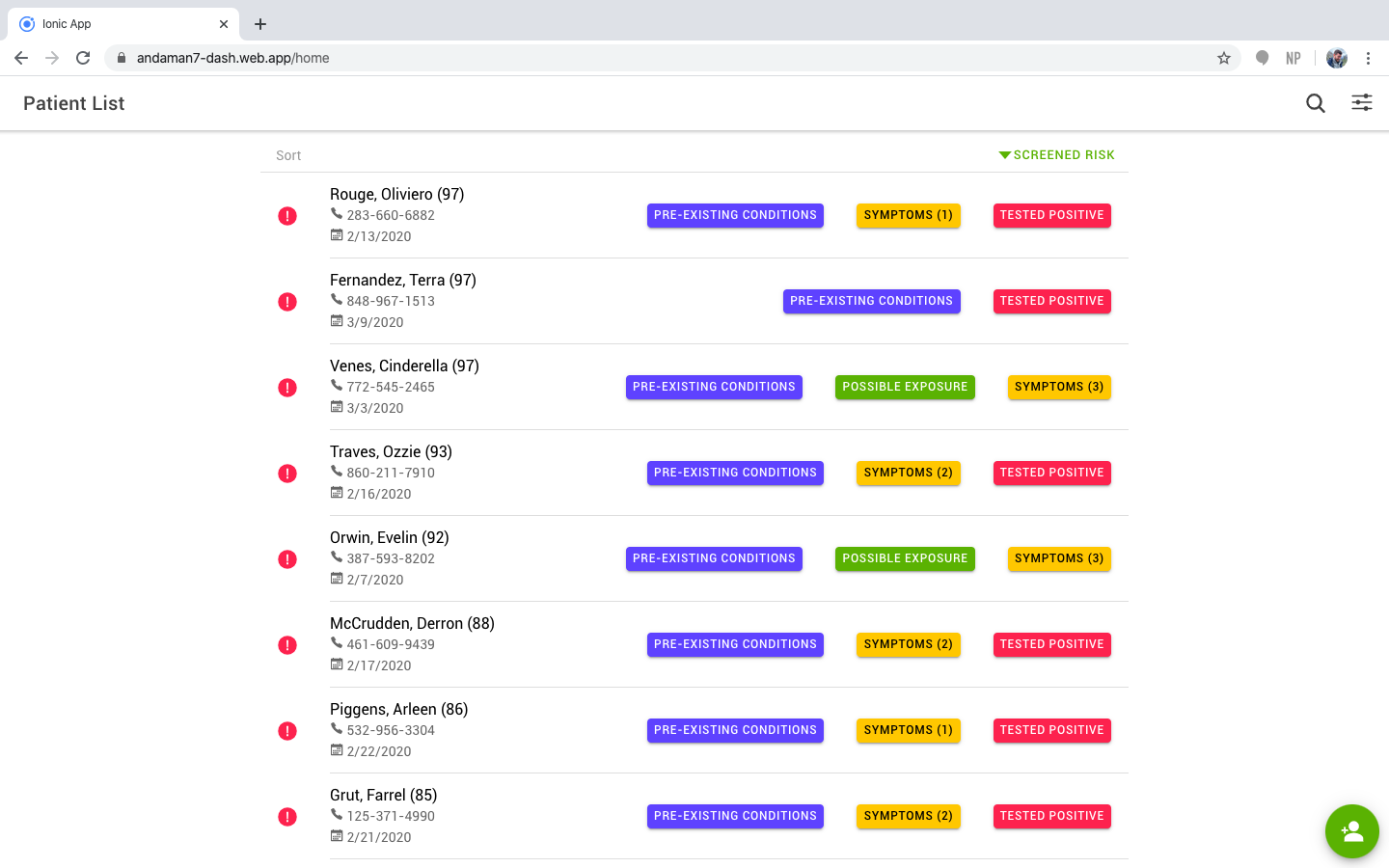Screen dimensions: 1389x868
Task: Reload the page in the browser
Action: (x=83, y=58)
